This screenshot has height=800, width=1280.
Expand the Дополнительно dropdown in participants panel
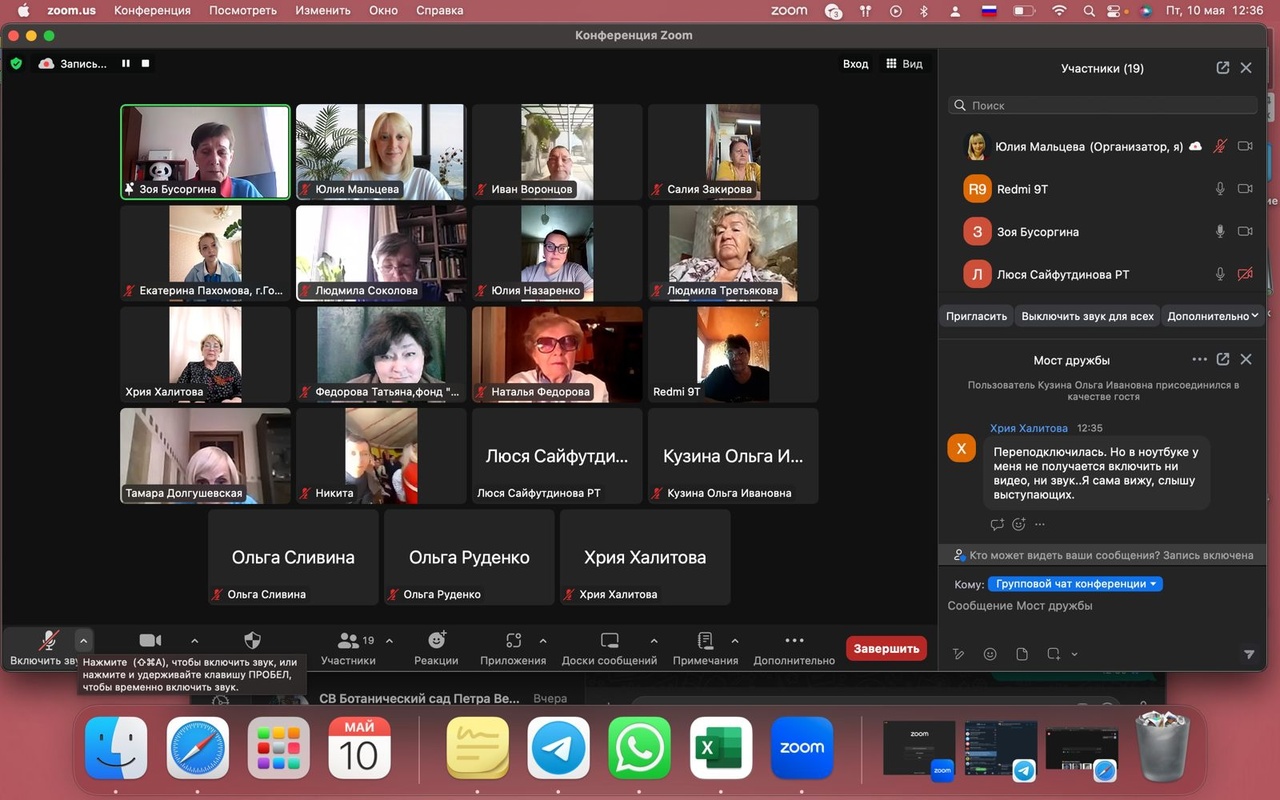(1212, 316)
